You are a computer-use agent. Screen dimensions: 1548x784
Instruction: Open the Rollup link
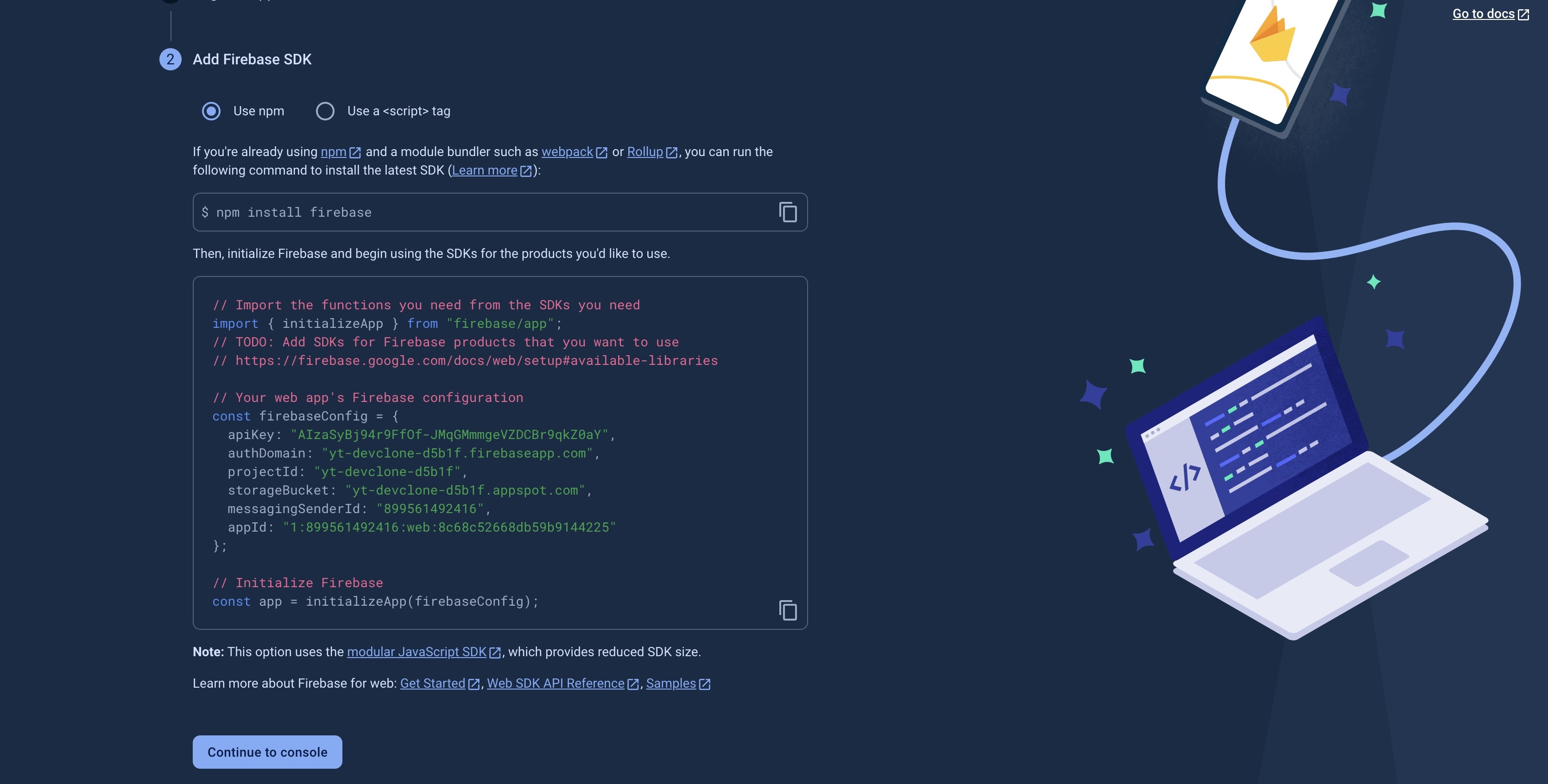click(645, 152)
